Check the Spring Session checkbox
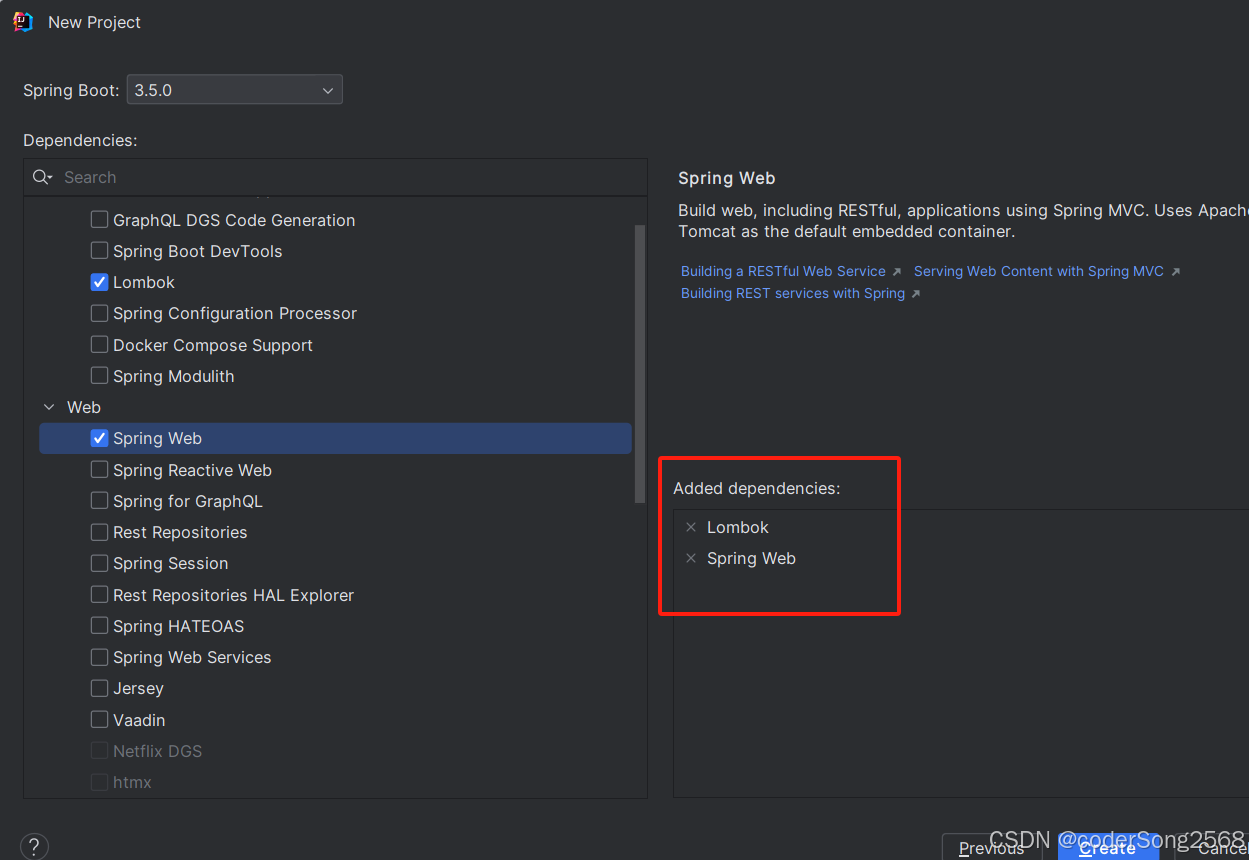Image resolution: width=1249 pixels, height=860 pixels. [99, 563]
